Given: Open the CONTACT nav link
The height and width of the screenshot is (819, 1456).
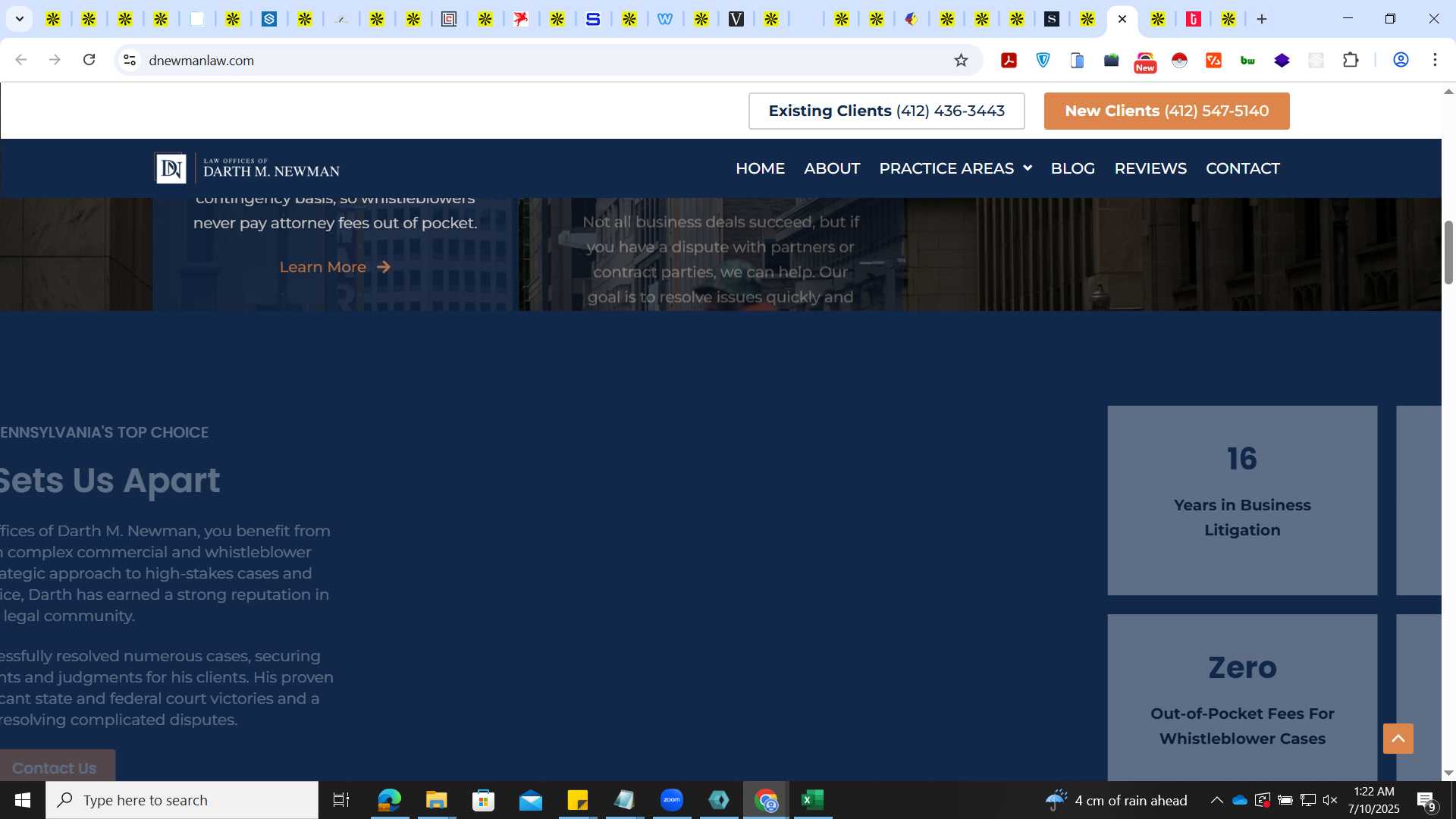Looking at the screenshot, I should 1243,168.
